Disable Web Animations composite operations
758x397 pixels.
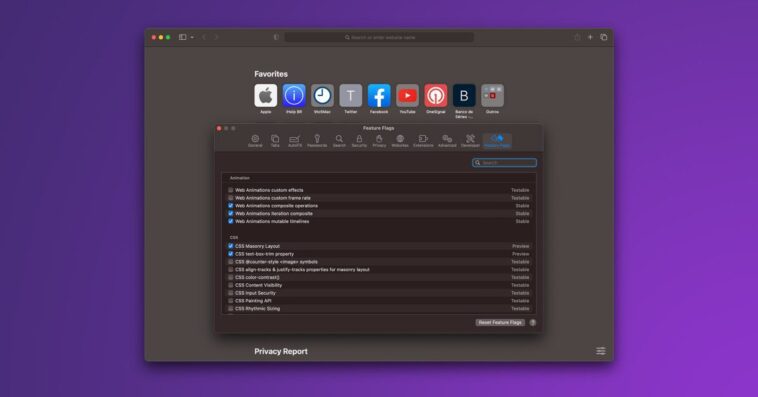pos(231,206)
